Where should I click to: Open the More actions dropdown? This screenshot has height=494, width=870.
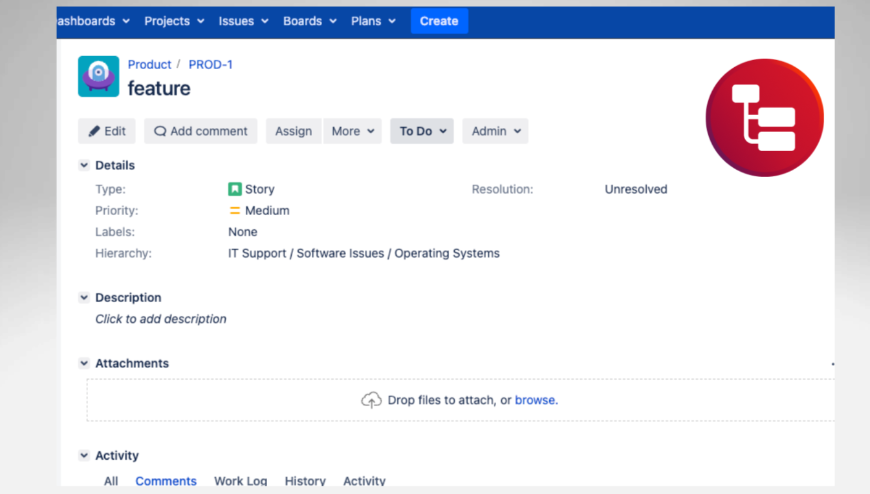[352, 131]
